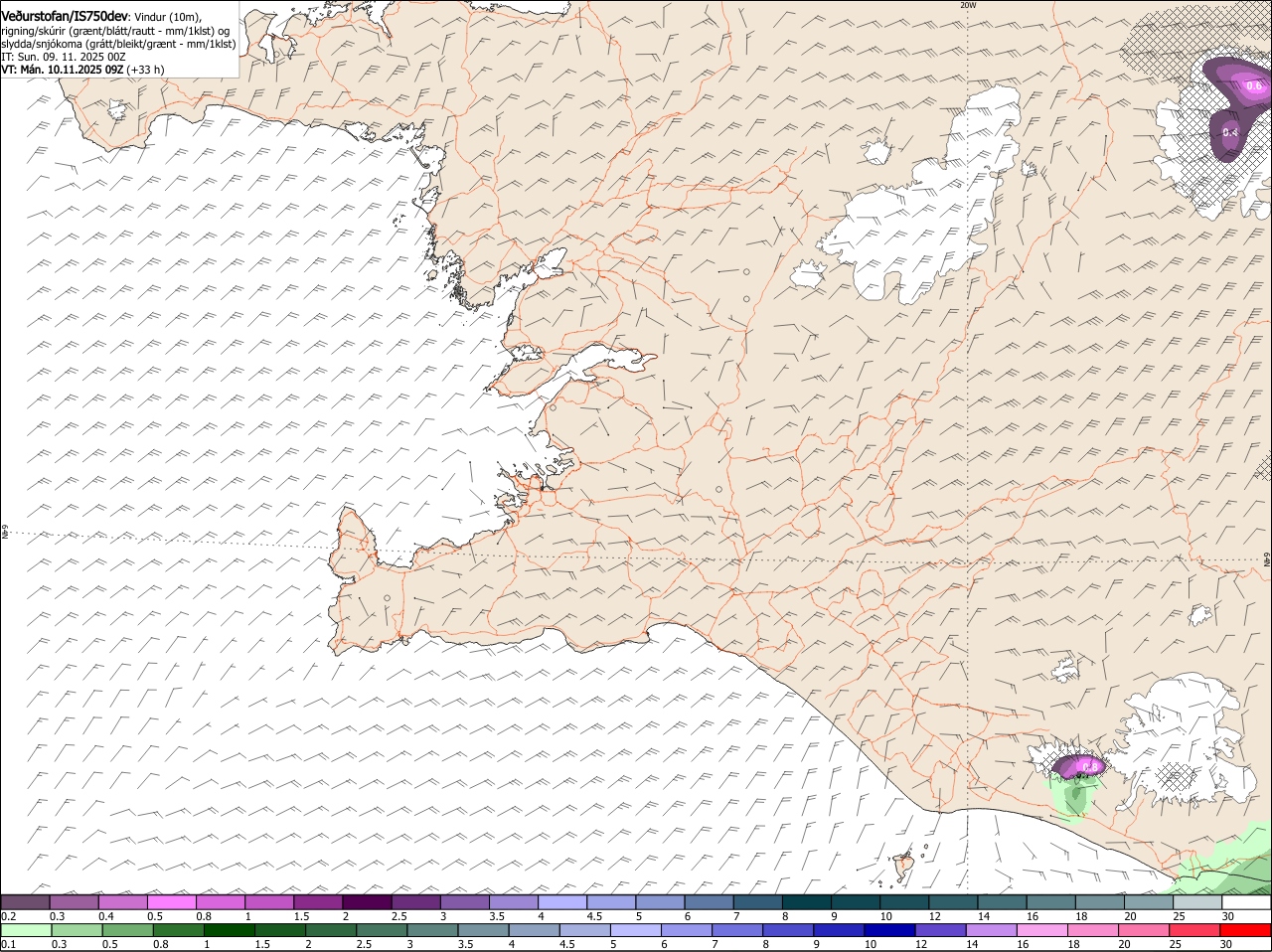1272x952 pixels.
Task: Click the '3.5' label in upper snow scale
Action: pyautogui.click(x=497, y=916)
